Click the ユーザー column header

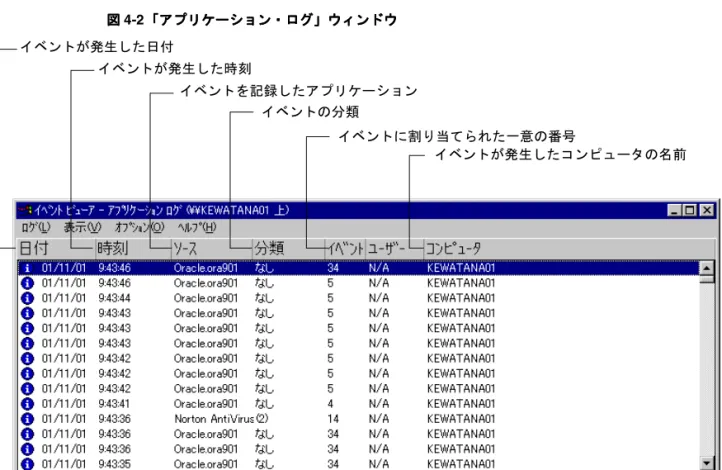click(x=394, y=249)
